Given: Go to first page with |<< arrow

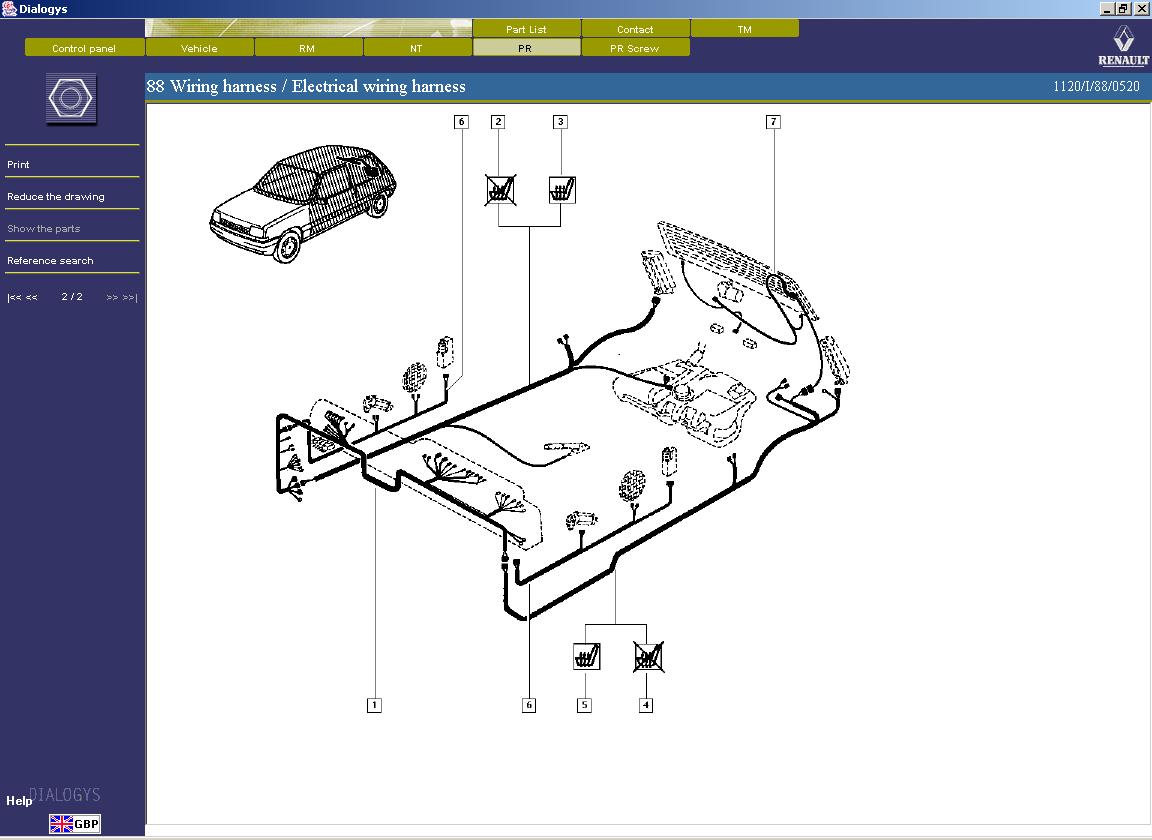Looking at the screenshot, I should point(14,297).
